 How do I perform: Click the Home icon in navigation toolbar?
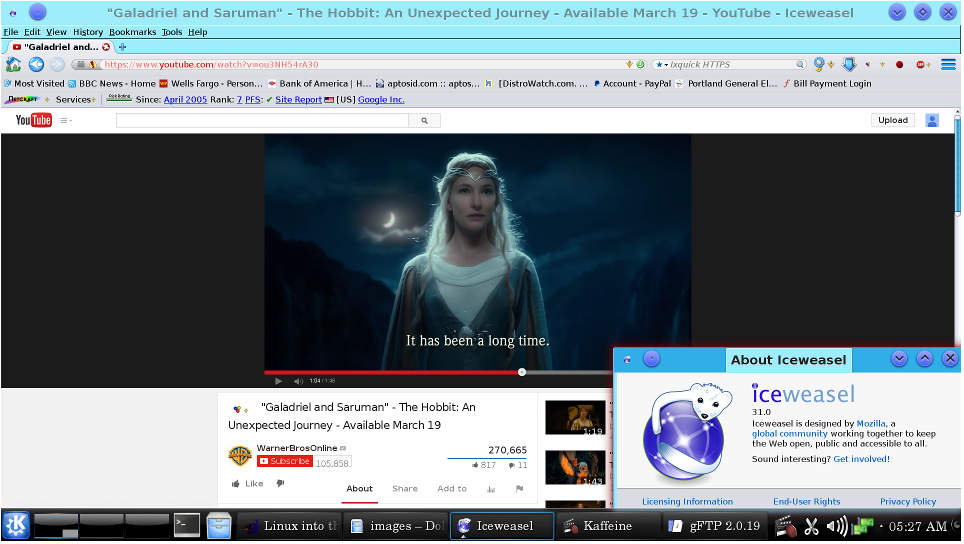[13, 64]
